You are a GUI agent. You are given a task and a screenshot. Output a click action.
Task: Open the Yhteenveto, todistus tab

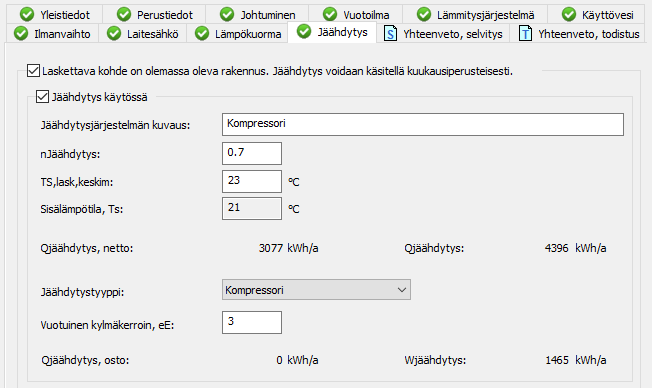click(578, 33)
